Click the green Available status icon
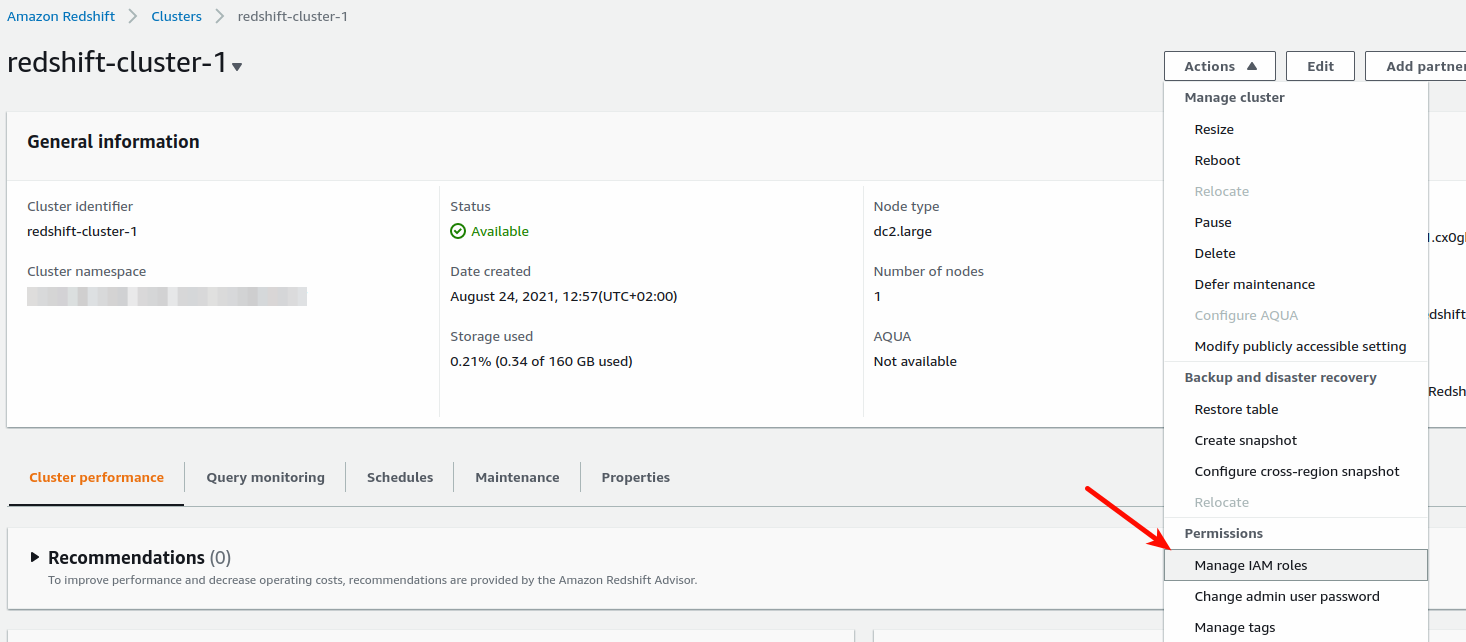This screenshot has height=642, width=1466. [x=458, y=231]
